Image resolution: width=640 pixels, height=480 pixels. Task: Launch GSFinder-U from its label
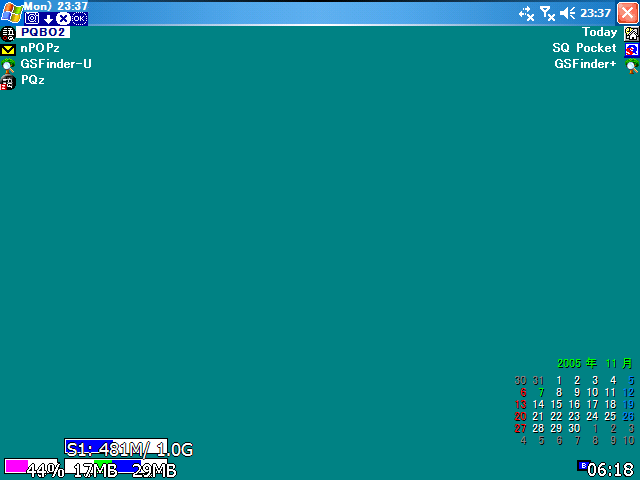click(x=56, y=64)
